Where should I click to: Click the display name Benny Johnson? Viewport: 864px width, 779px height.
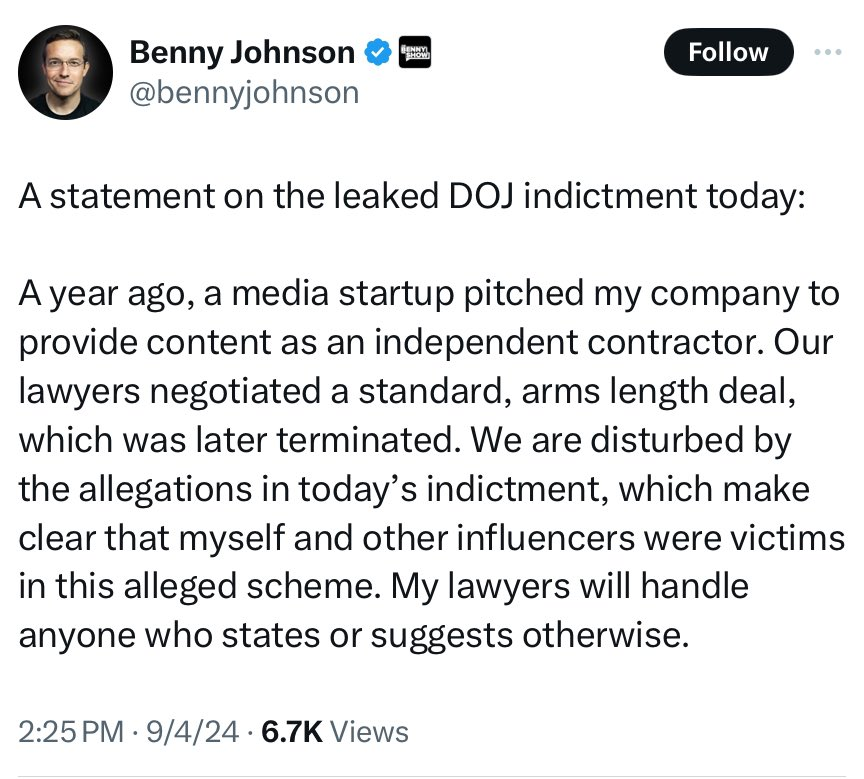(x=242, y=53)
